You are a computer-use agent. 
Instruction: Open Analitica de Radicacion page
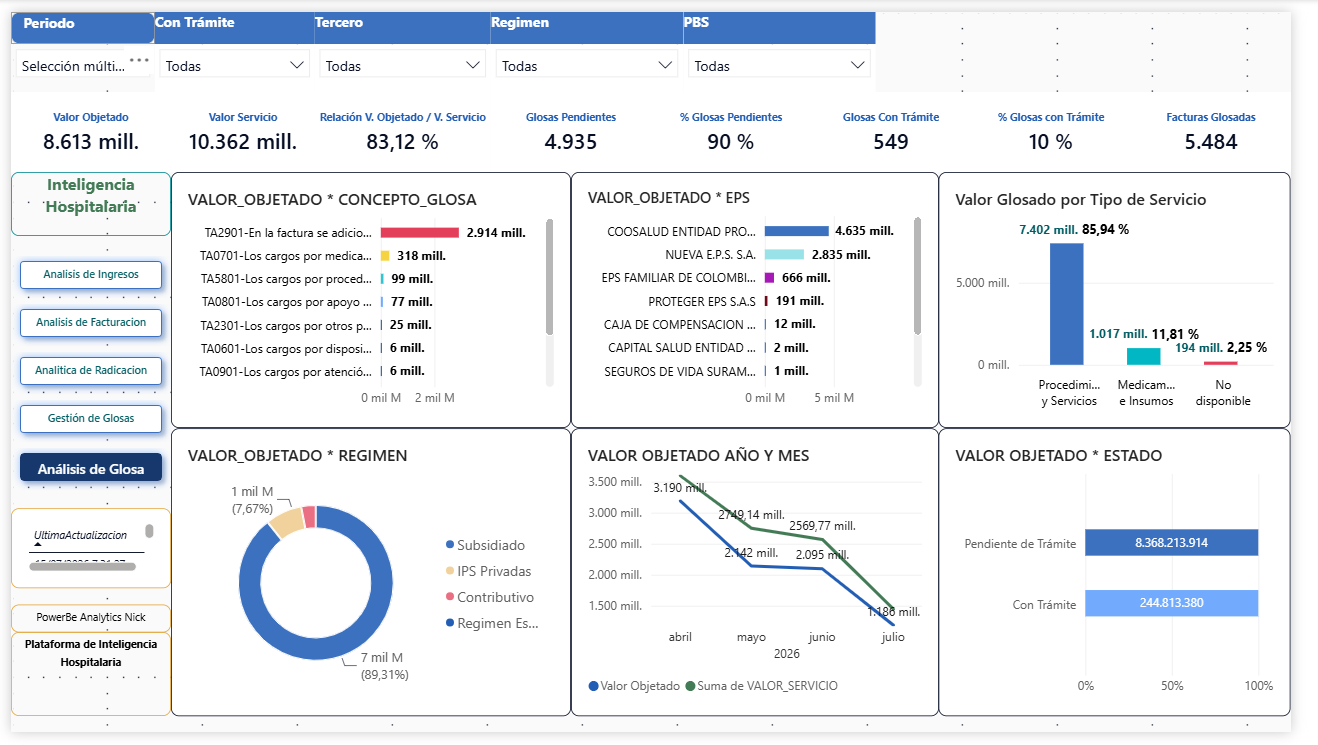[x=91, y=370]
